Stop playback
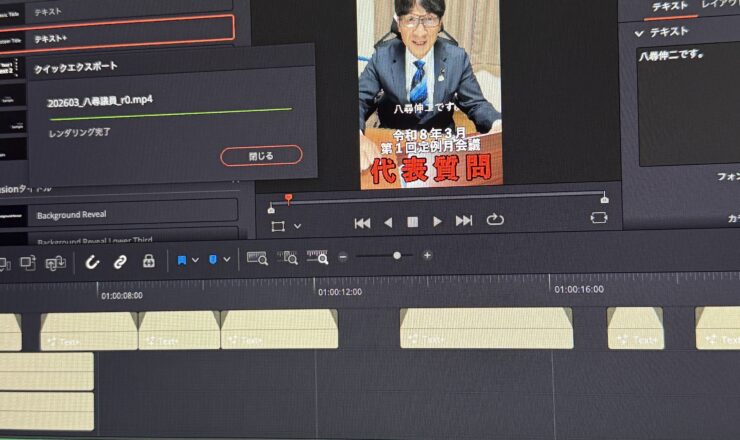The width and height of the screenshot is (740, 440). click(x=412, y=221)
